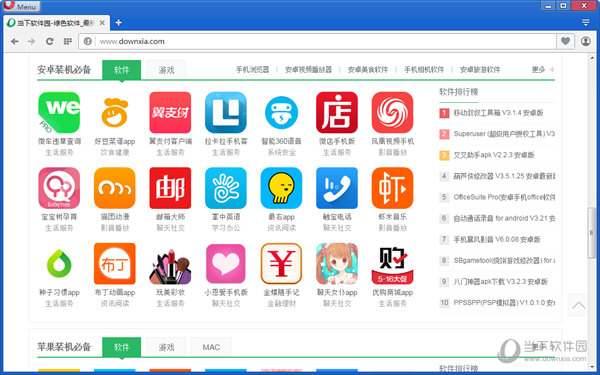Click the 布丁动画app orange icon

tap(114, 264)
